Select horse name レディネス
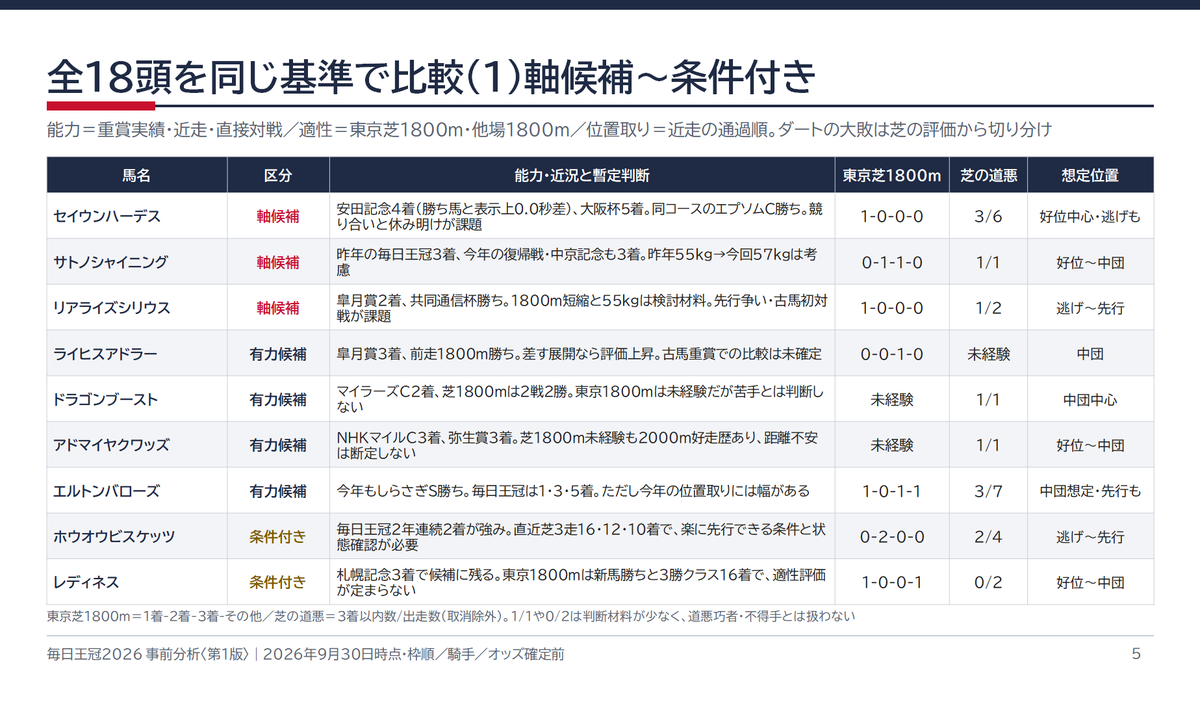Image resolution: width=1200 pixels, height=704 pixels. 86,582
